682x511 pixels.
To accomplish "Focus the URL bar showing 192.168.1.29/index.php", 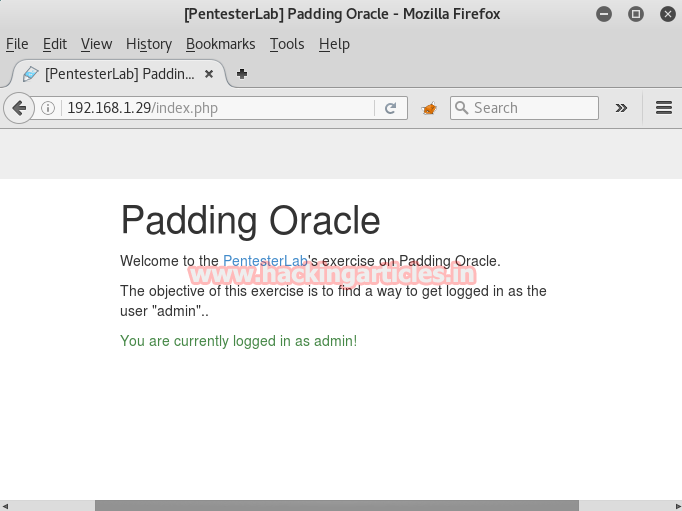I will click(x=217, y=108).
